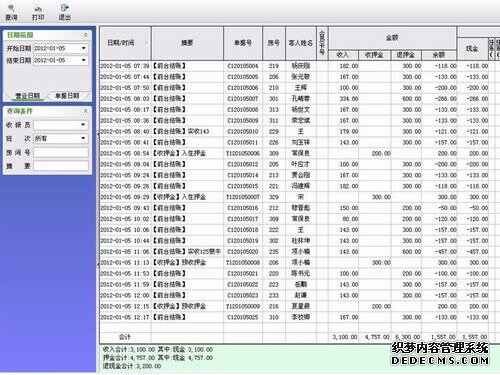Select the 入住押金 row T1201050006
The width and height of the screenshot is (500, 375).
[294, 153]
